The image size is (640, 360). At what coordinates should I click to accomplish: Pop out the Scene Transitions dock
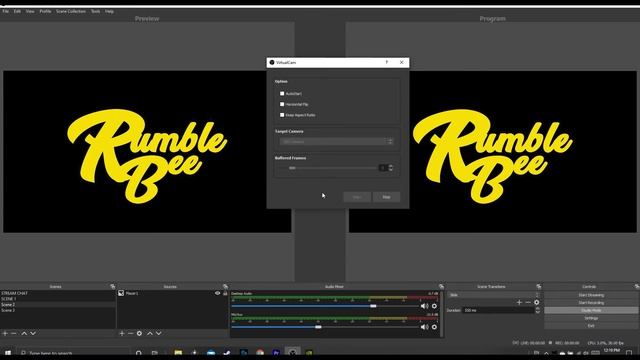click(x=539, y=287)
